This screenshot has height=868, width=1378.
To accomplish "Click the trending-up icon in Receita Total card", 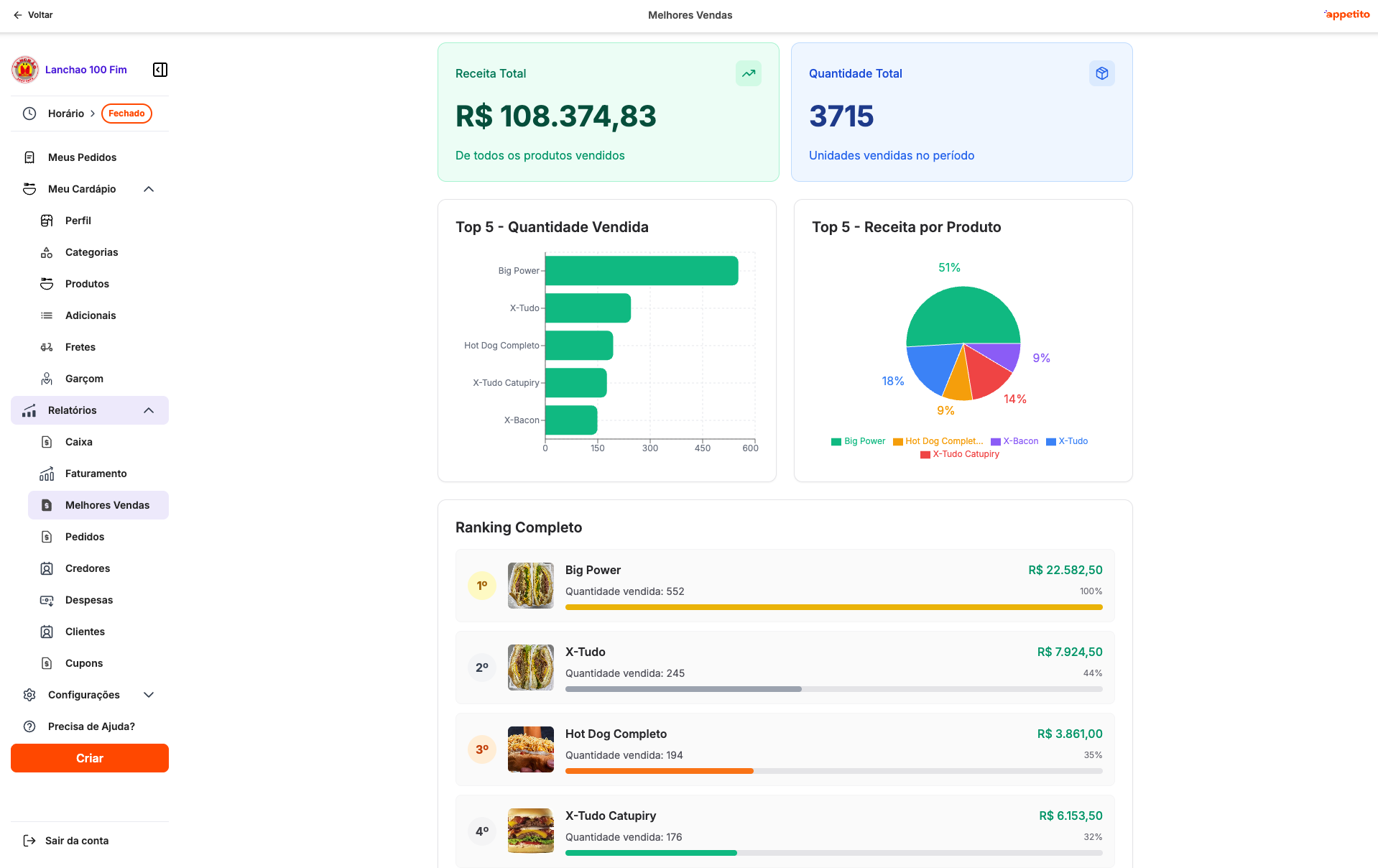I will point(749,73).
